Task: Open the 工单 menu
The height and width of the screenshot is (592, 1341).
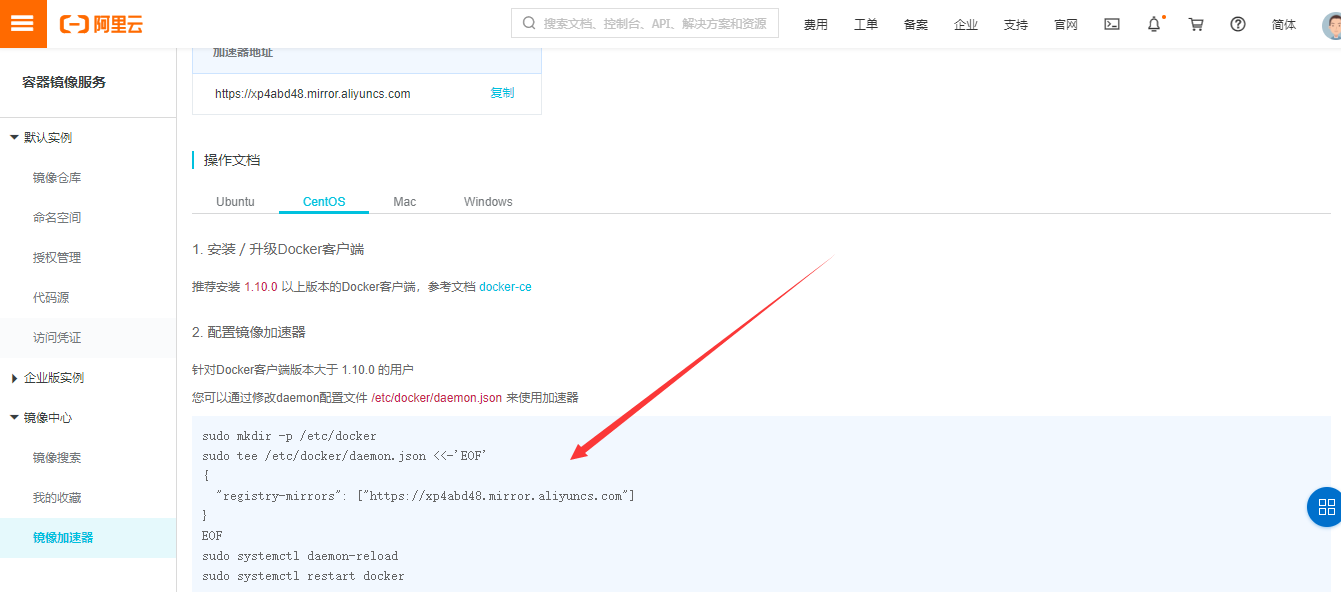Action: point(866,25)
